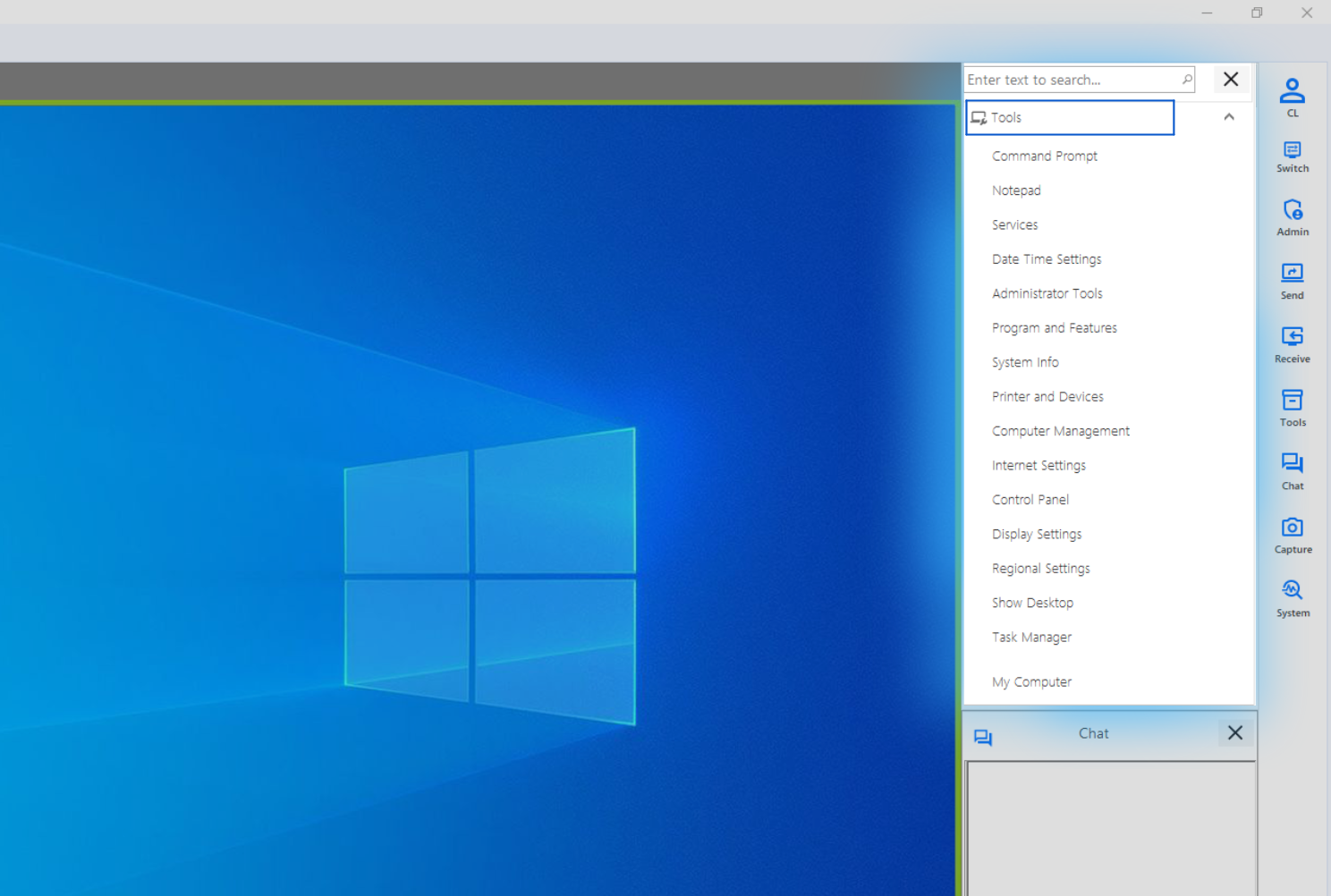Viewport: 1331px width, 896px height.
Task: Click inside the Chat message area
Action: 1110,828
